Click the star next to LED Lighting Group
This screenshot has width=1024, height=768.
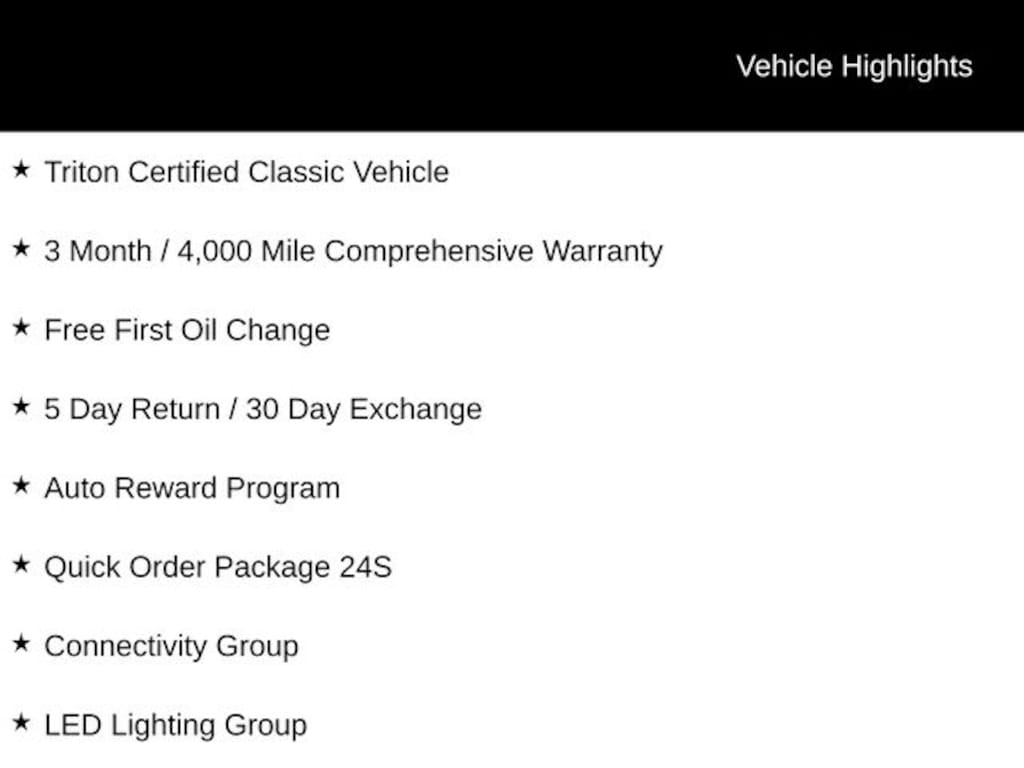(x=21, y=723)
